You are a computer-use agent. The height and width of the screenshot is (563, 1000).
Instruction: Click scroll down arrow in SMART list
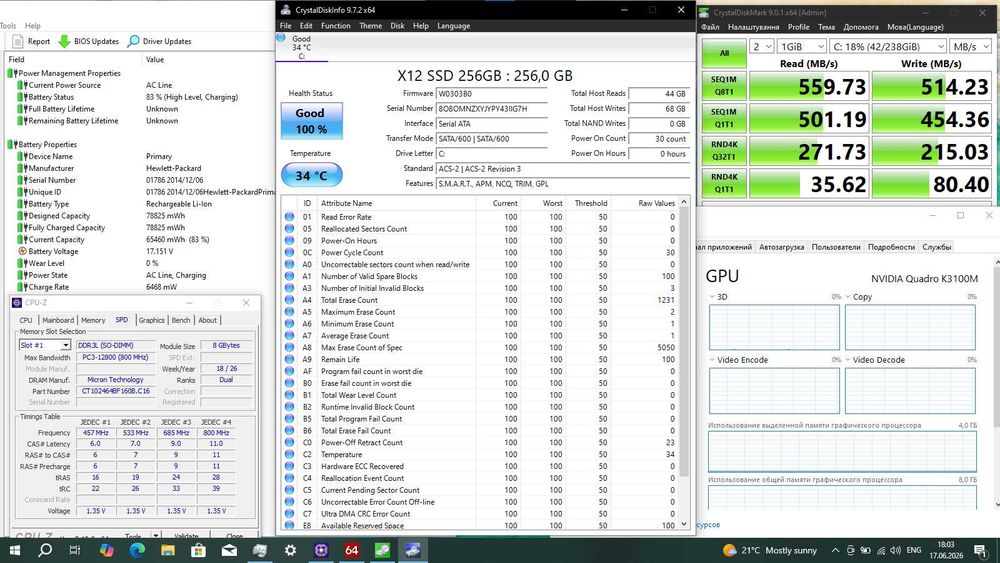point(684,524)
